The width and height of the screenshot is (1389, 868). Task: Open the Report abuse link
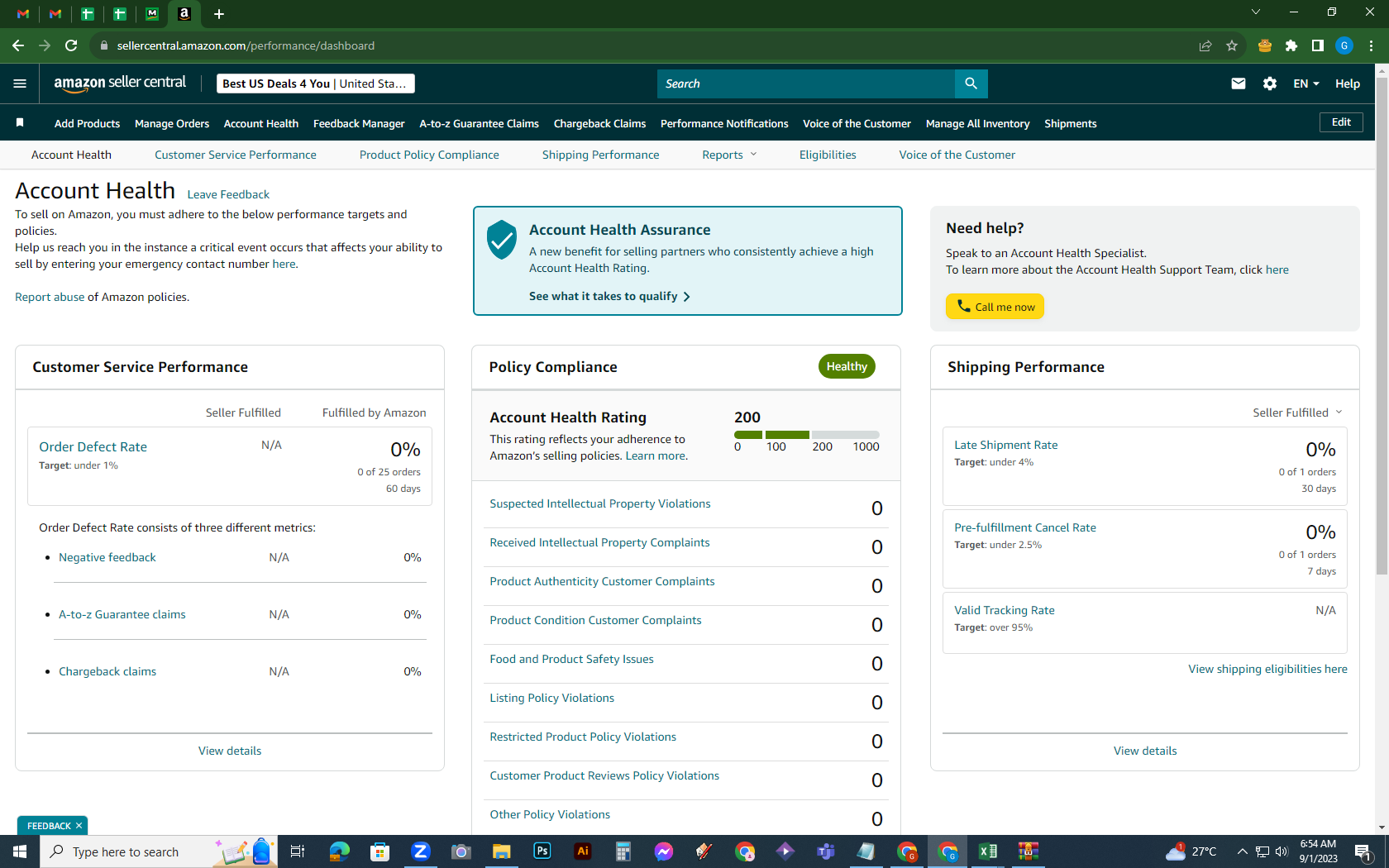[x=50, y=297]
